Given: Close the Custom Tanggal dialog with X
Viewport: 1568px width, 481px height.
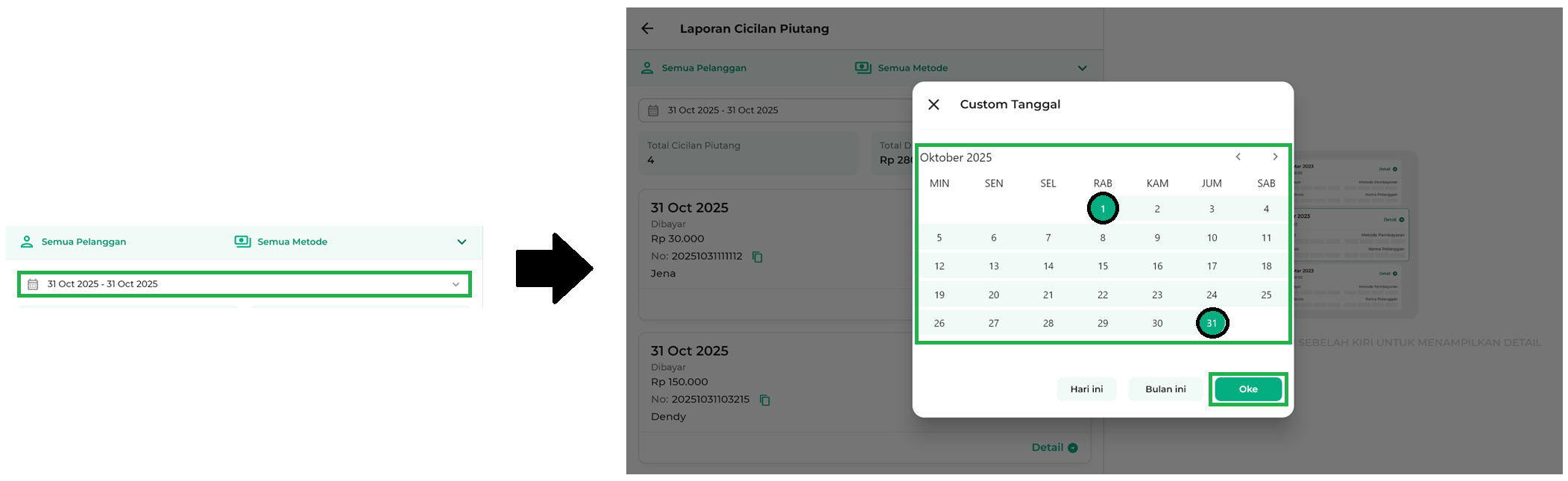Looking at the screenshot, I should (x=933, y=104).
